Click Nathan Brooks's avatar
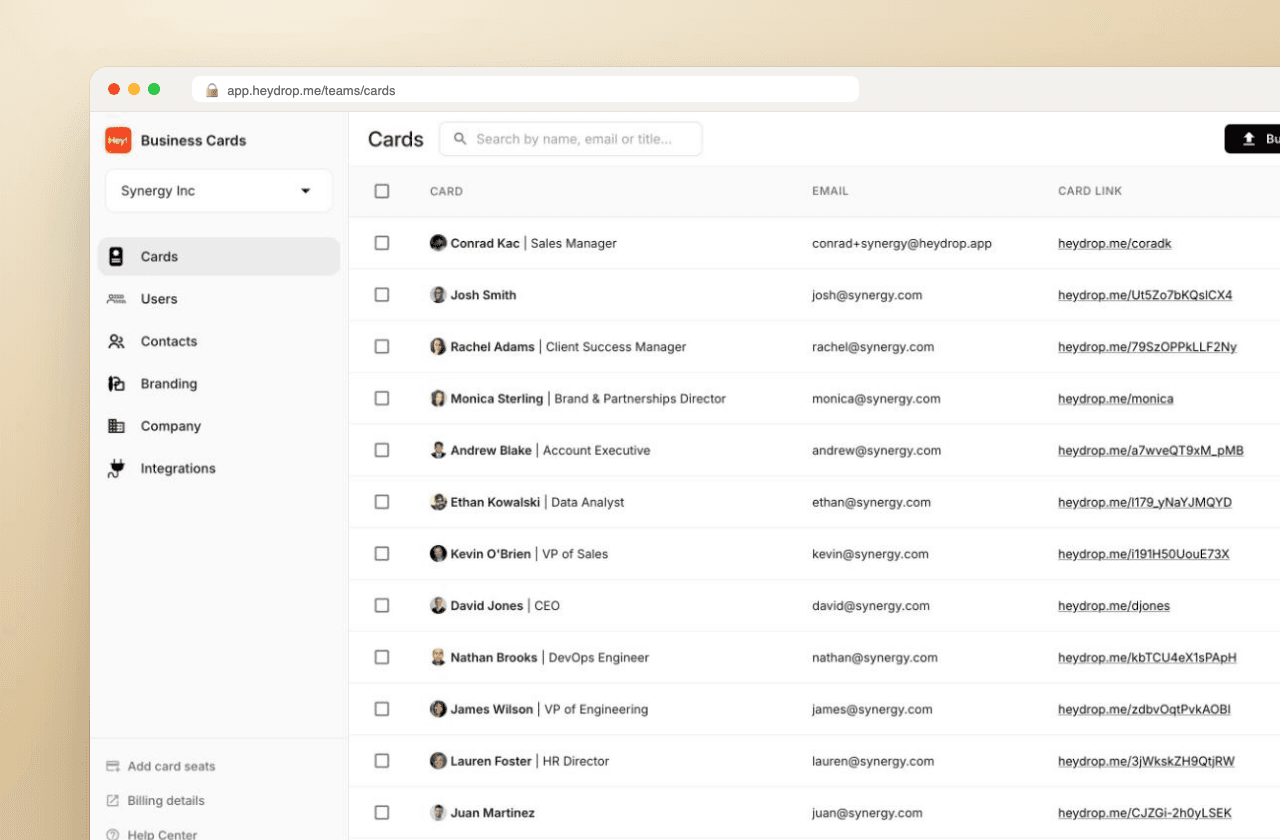This screenshot has height=840, width=1280. click(438, 658)
